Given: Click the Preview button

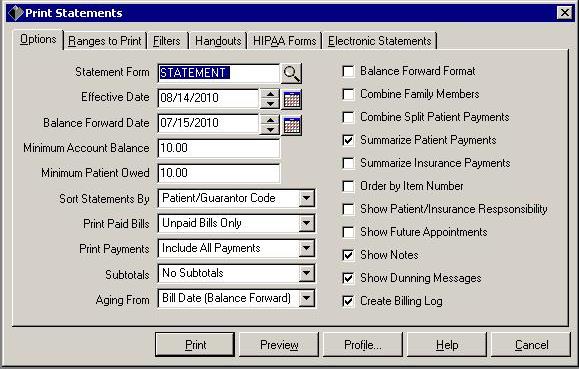Looking at the screenshot, I should click(x=279, y=345).
